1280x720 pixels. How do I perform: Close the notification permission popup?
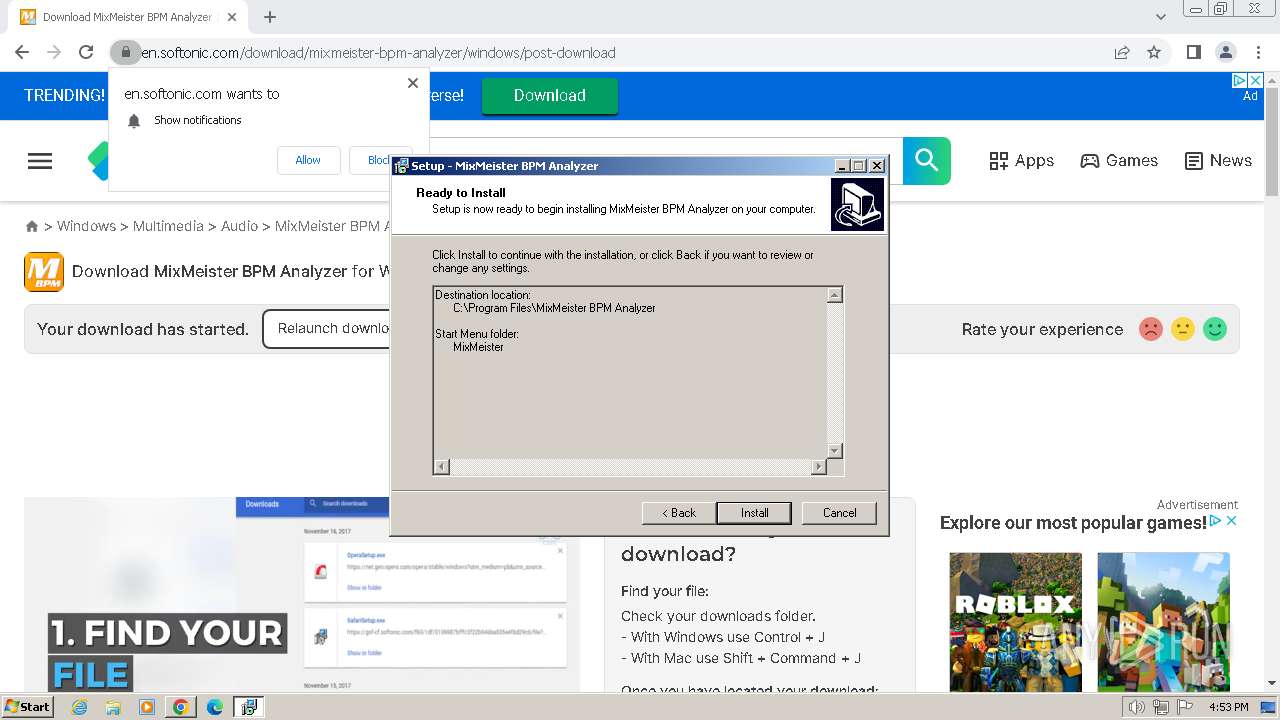coord(413,83)
